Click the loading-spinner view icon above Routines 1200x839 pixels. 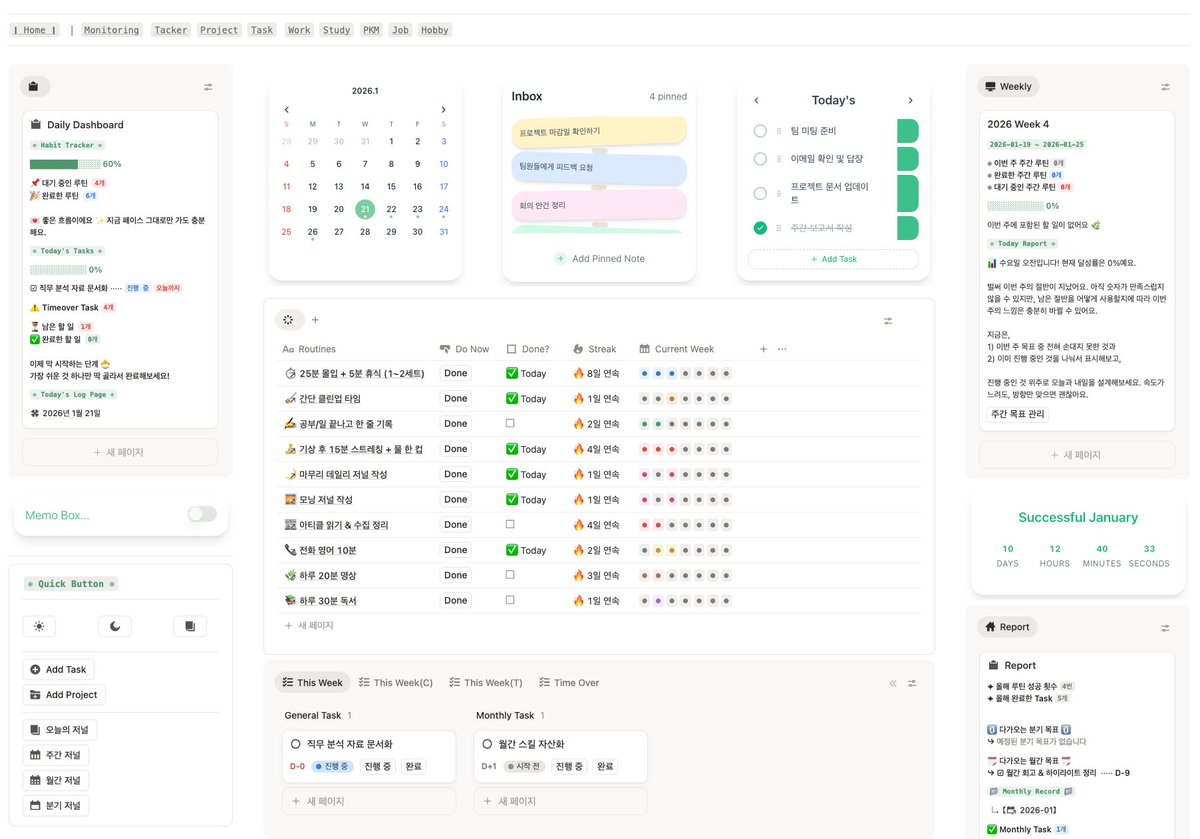pyautogui.click(x=289, y=320)
